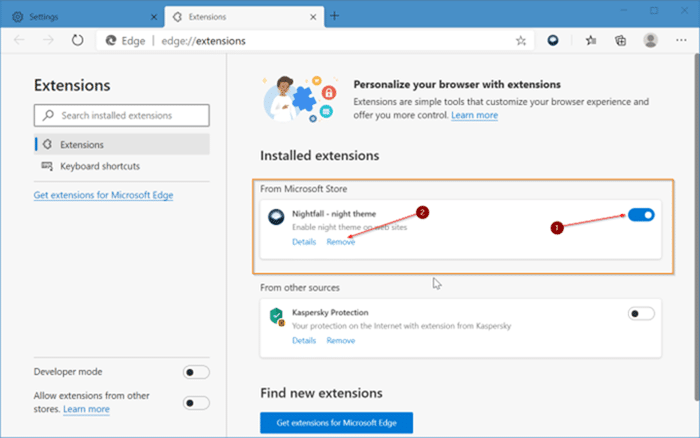
Task: Click the magnifier icon in the search box
Action: click(x=48, y=115)
